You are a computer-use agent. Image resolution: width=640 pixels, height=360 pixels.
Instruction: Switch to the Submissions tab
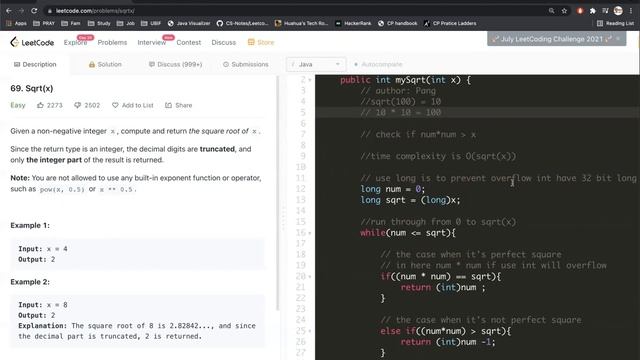[246, 64]
